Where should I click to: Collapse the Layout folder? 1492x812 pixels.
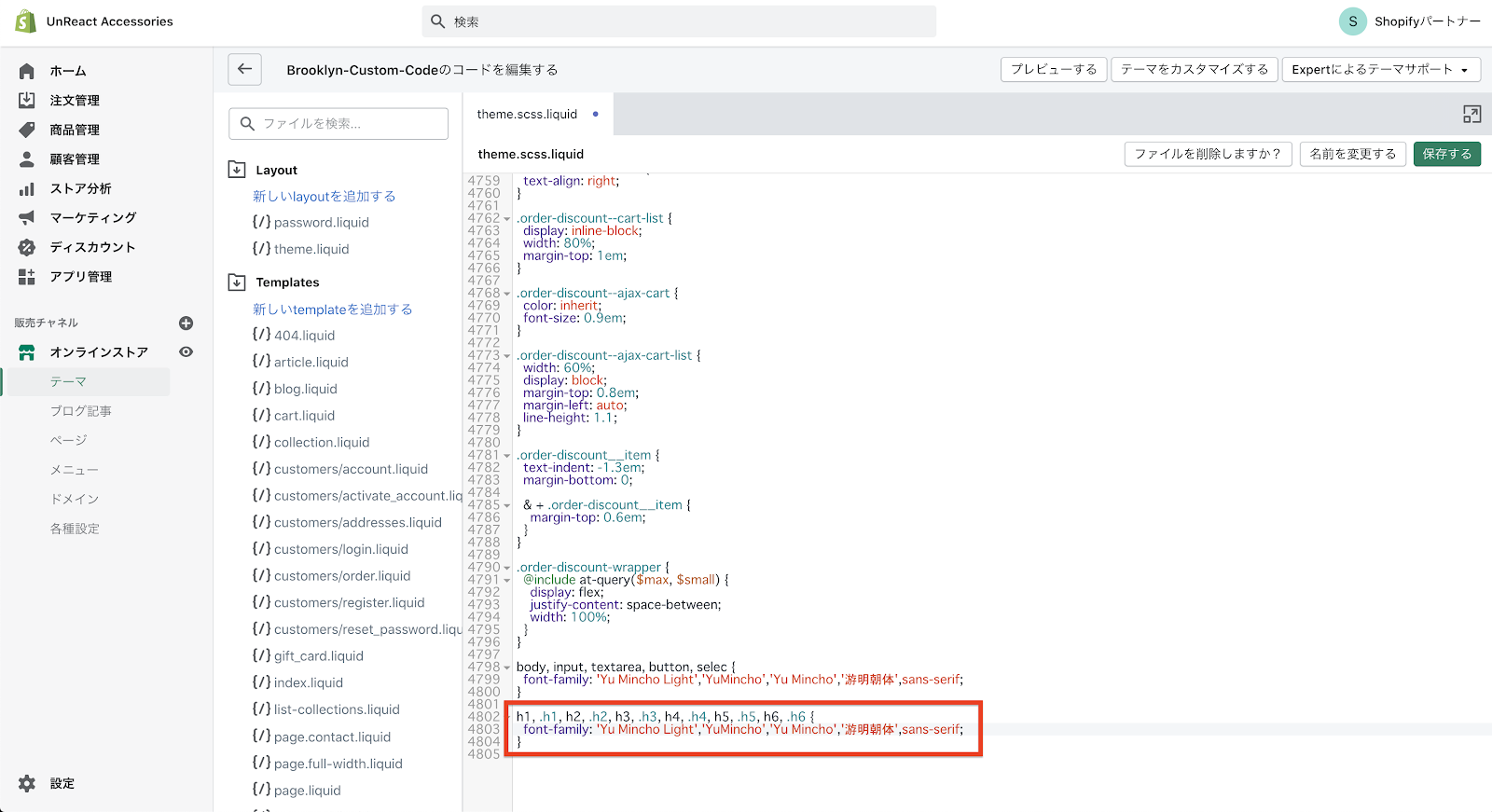tap(237, 170)
